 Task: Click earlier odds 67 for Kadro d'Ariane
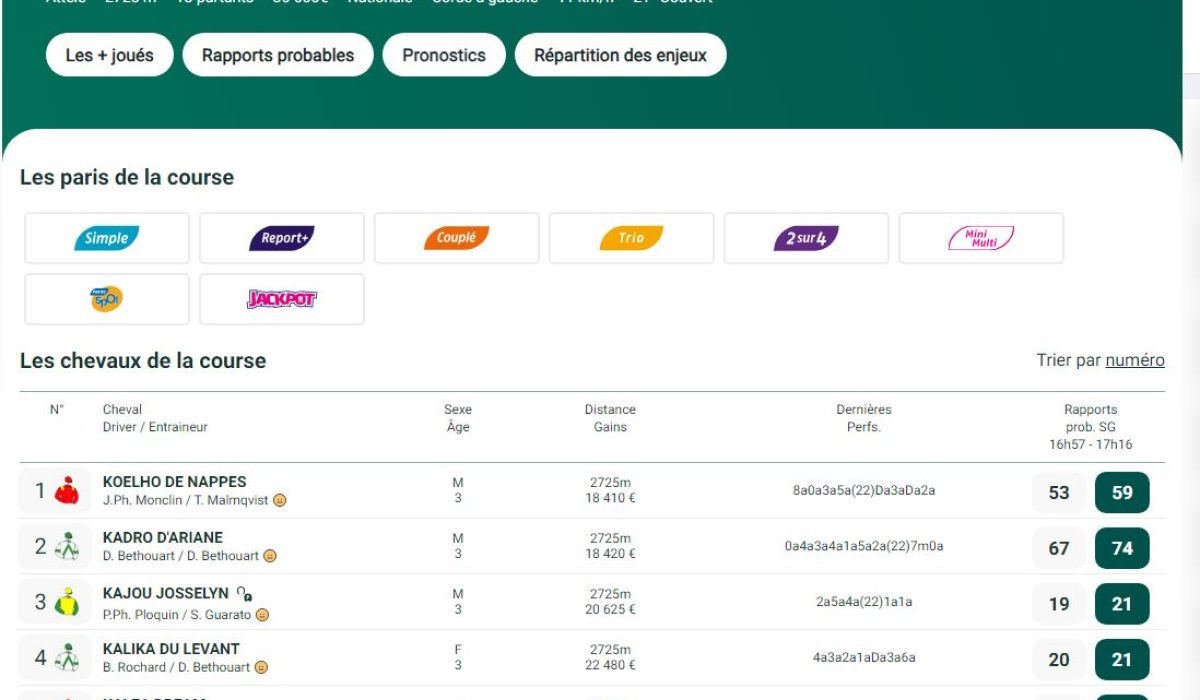1059,548
